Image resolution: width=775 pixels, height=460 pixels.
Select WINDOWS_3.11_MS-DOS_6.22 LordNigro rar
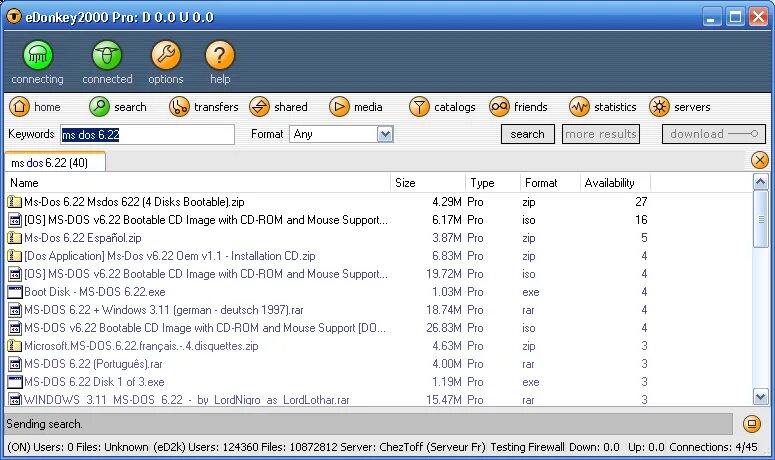point(187,400)
